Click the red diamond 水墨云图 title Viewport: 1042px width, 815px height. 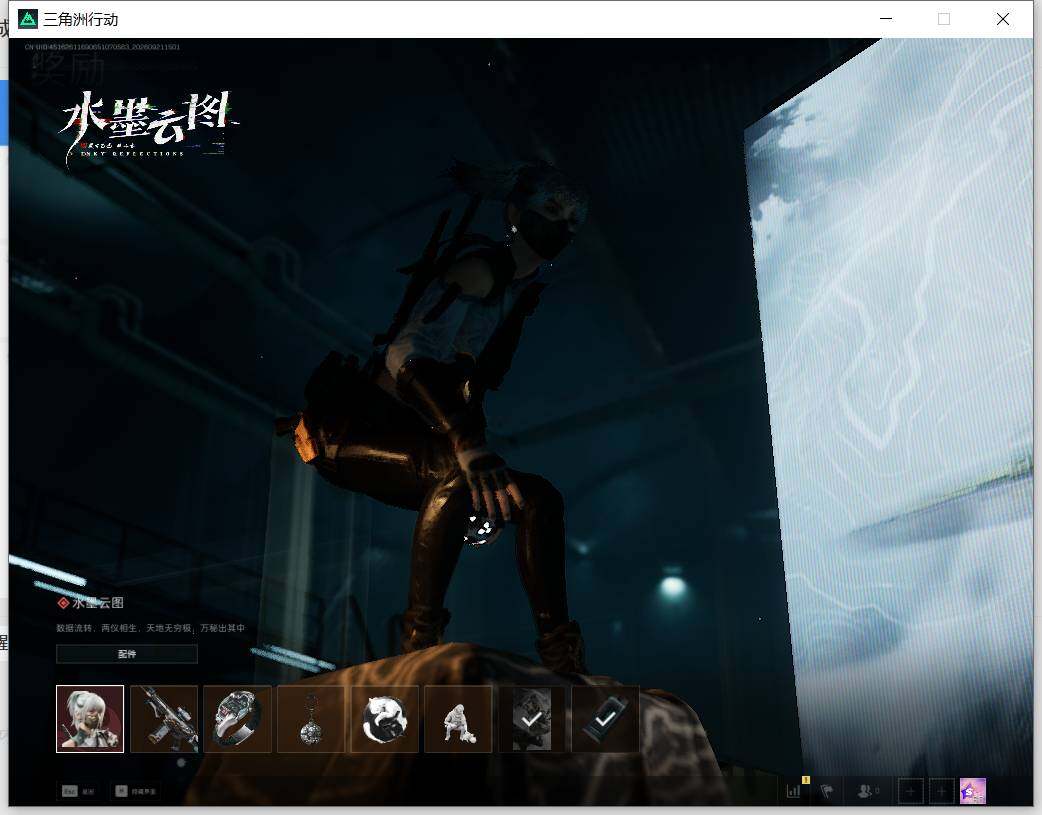tap(90, 603)
